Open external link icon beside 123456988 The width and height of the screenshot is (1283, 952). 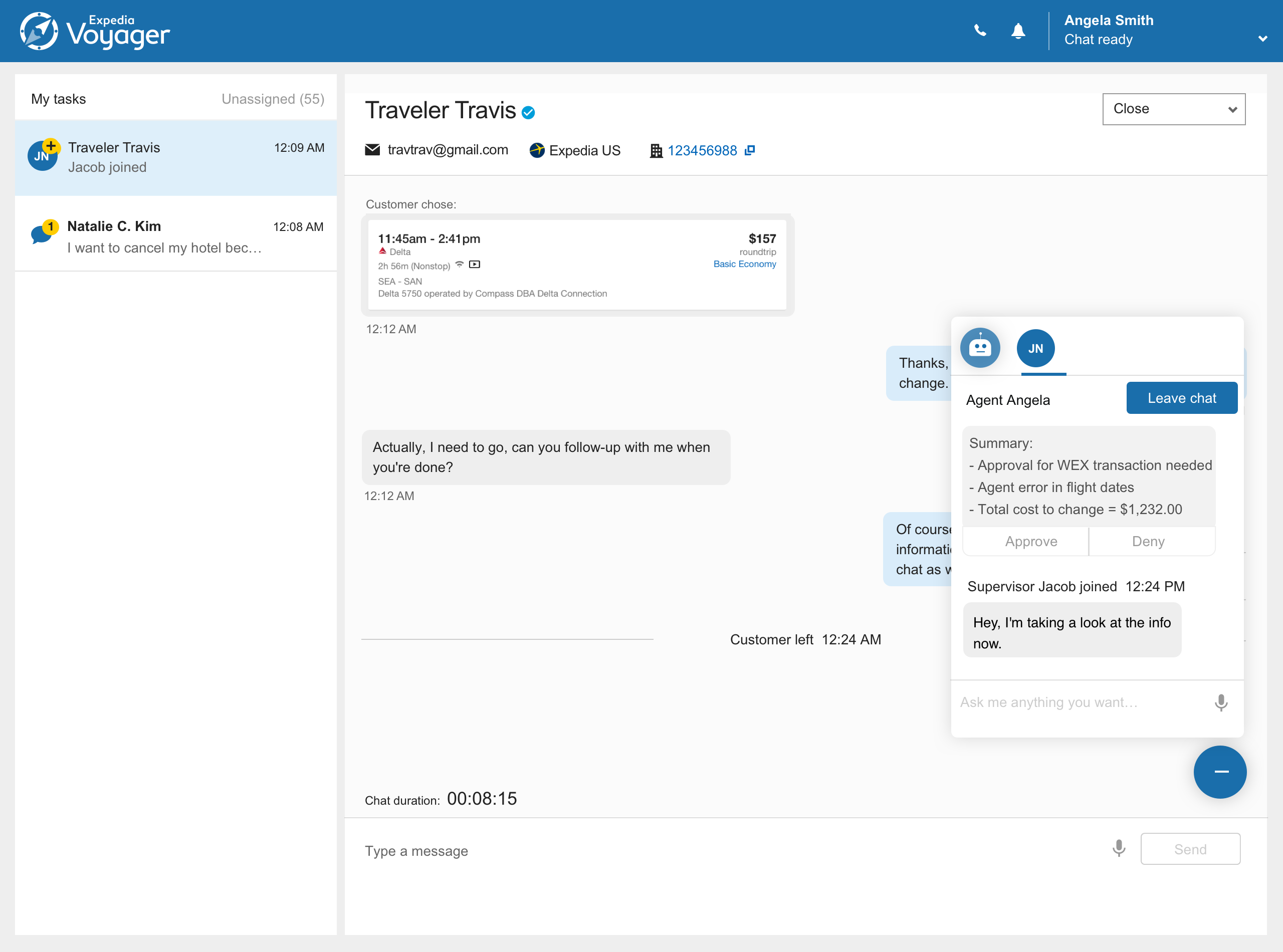click(x=749, y=150)
